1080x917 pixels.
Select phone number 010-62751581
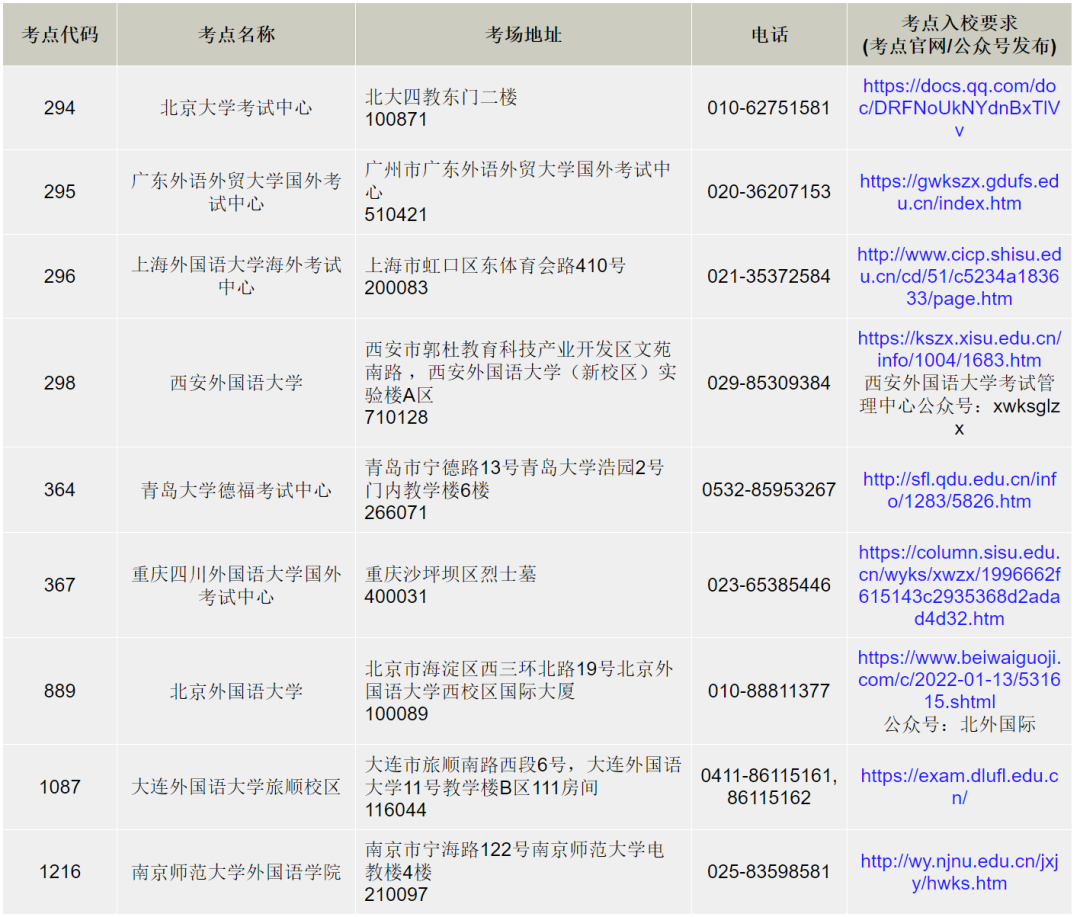click(769, 108)
